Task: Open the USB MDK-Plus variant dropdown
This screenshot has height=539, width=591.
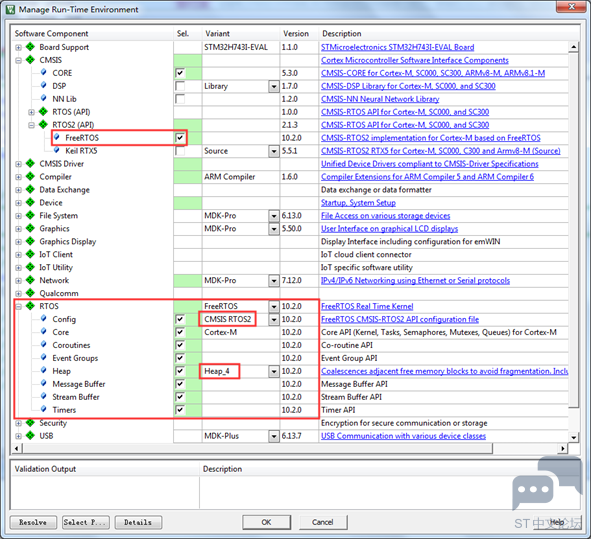Action: (x=274, y=436)
